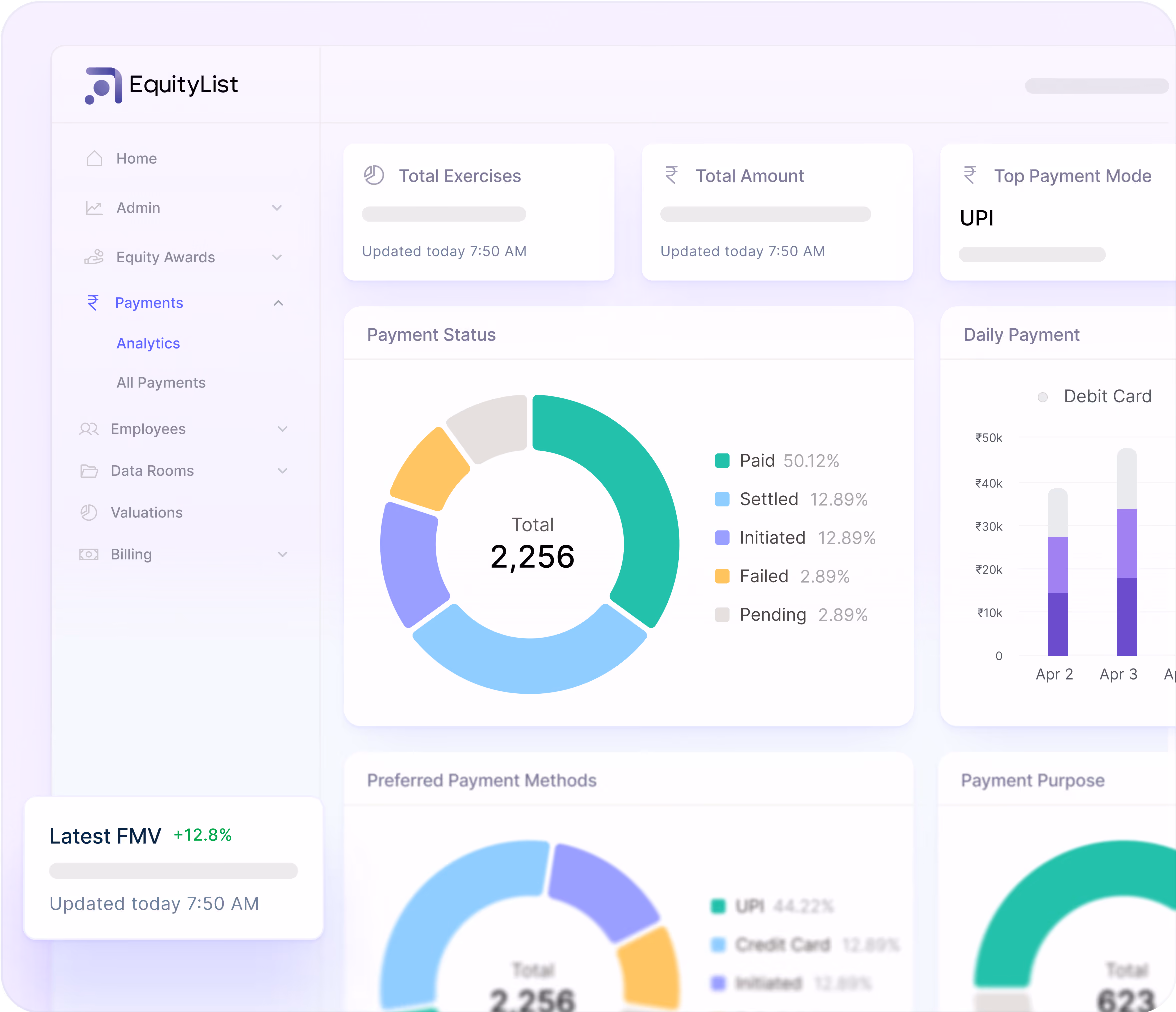
Task: Expand the Admin menu chevron
Action: [x=277, y=208]
